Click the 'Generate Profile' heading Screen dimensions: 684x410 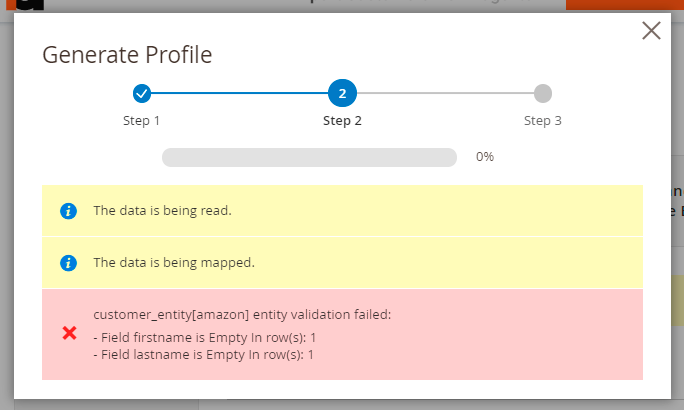127,55
